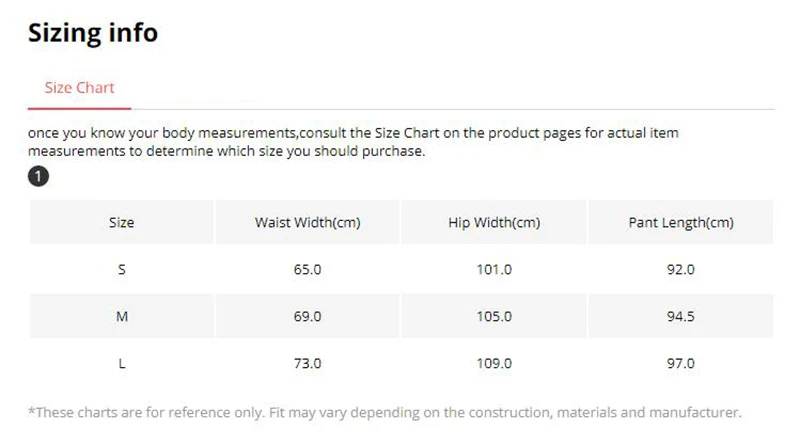Screen dimensions: 800x445
Task: Select the Waist Width(cm) column header
Action: [308, 222]
